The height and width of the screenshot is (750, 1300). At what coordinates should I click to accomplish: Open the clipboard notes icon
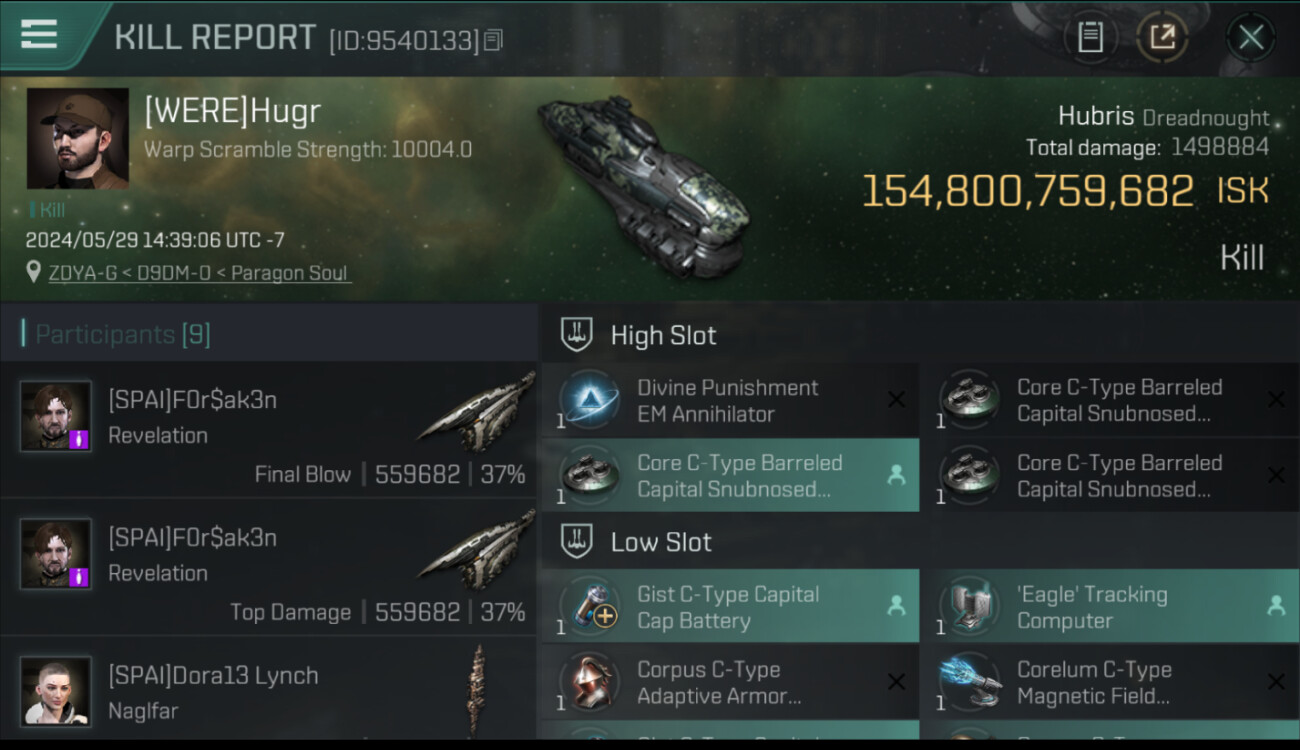[x=1090, y=38]
